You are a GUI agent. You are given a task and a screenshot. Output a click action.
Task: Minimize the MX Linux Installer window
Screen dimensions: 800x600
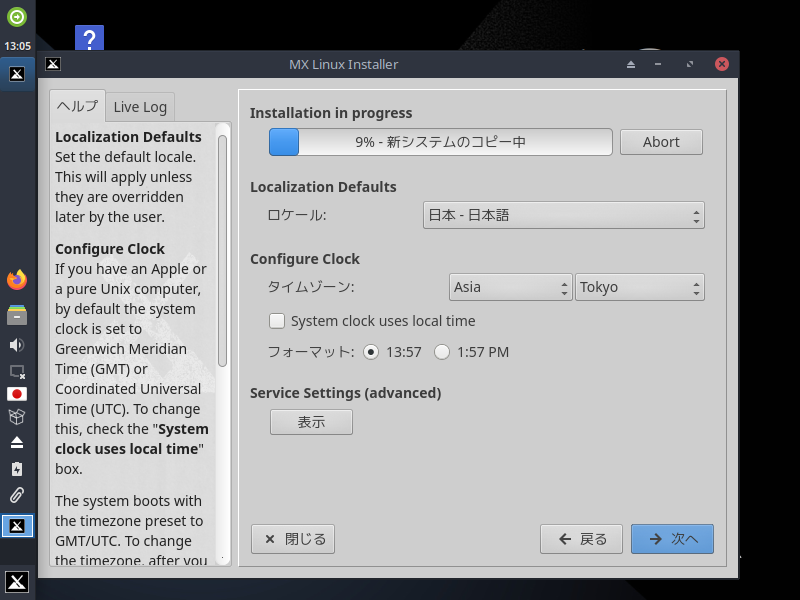[658, 64]
